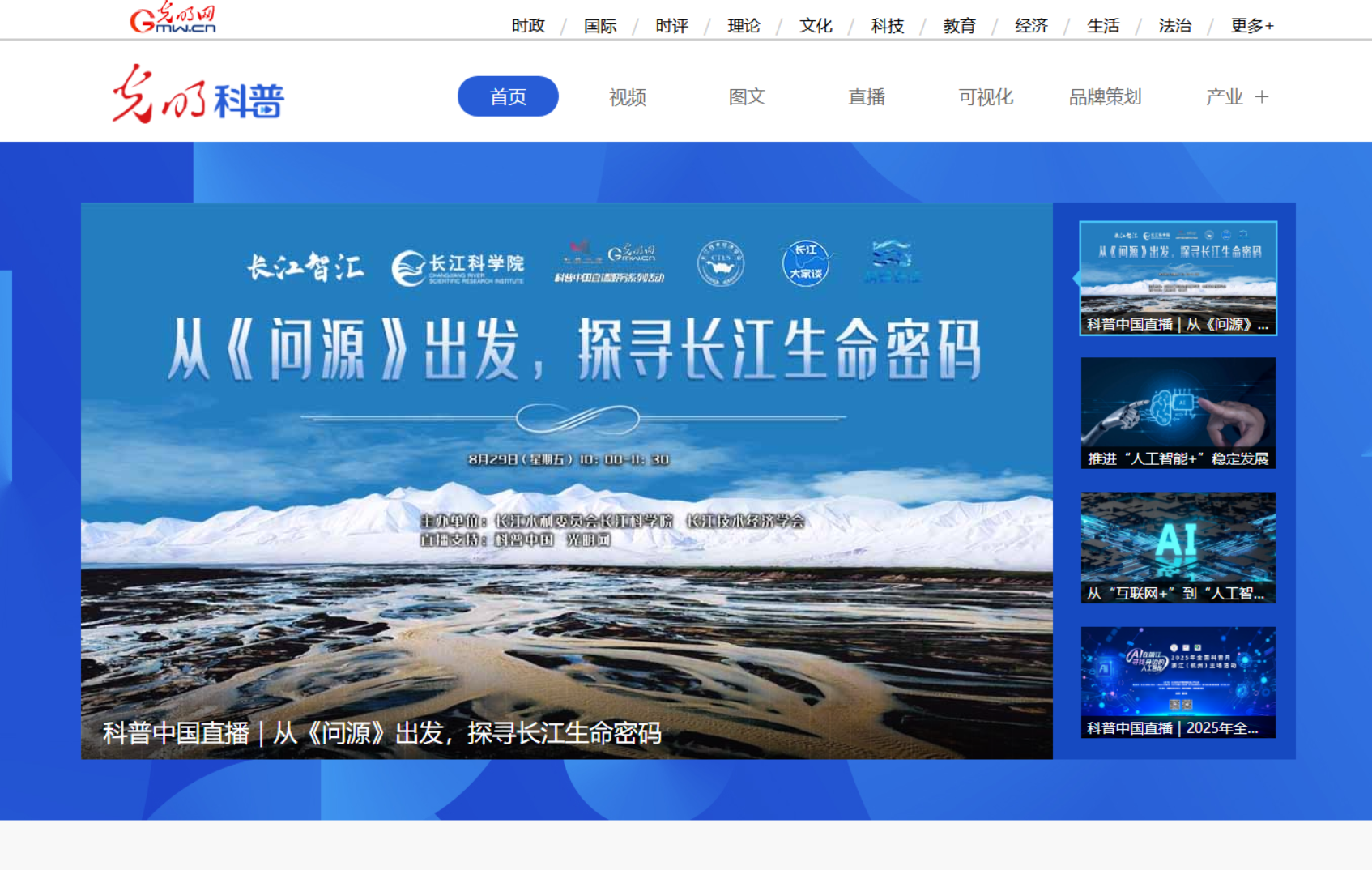This screenshot has height=870, width=1372.
Task: Go to the 直播 section
Action: (x=867, y=97)
